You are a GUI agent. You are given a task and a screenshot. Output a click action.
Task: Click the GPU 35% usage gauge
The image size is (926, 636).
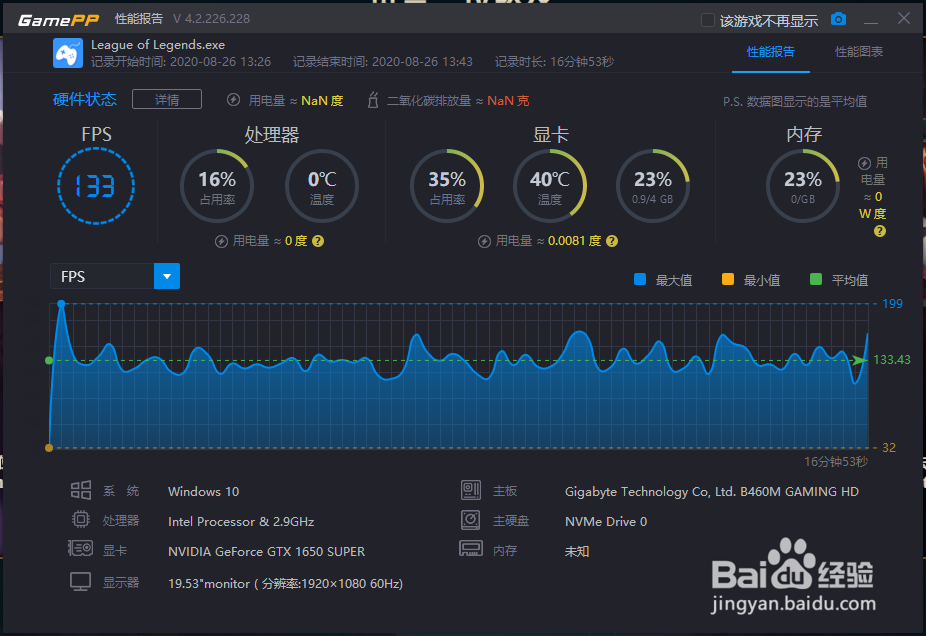click(447, 186)
